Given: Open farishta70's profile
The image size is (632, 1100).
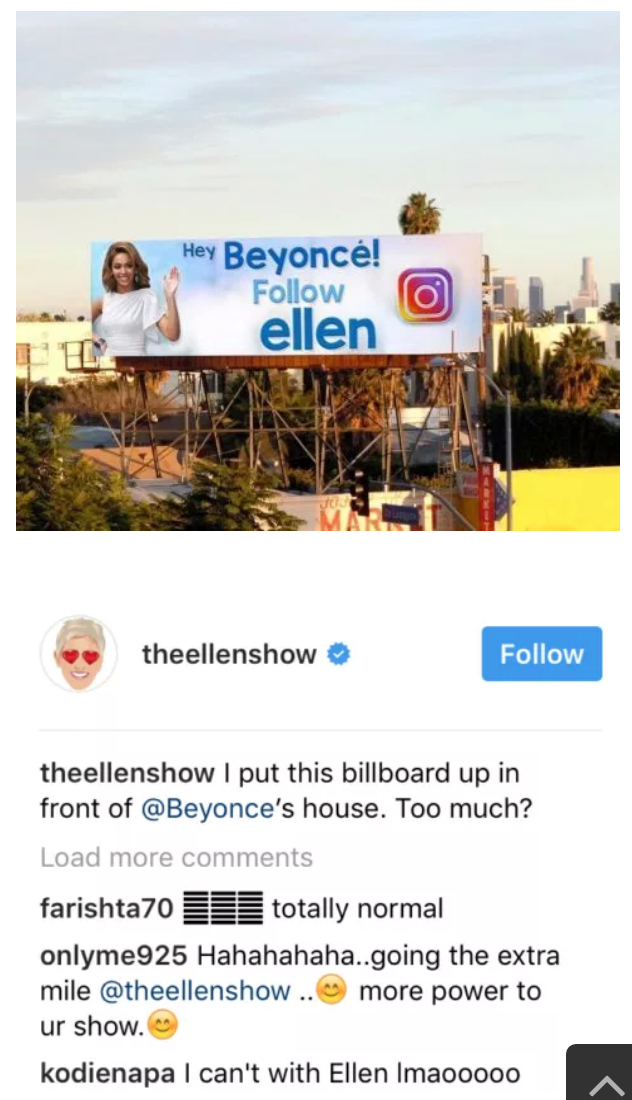Looking at the screenshot, I should (x=107, y=908).
